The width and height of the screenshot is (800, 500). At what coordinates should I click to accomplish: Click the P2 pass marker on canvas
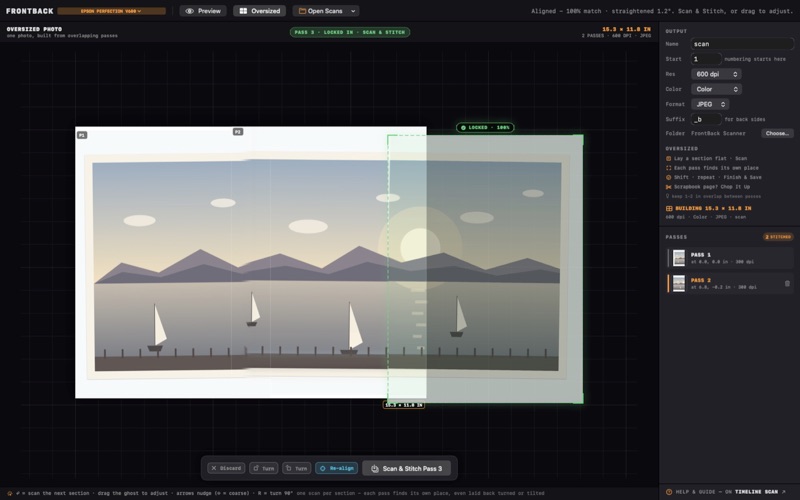[238, 132]
